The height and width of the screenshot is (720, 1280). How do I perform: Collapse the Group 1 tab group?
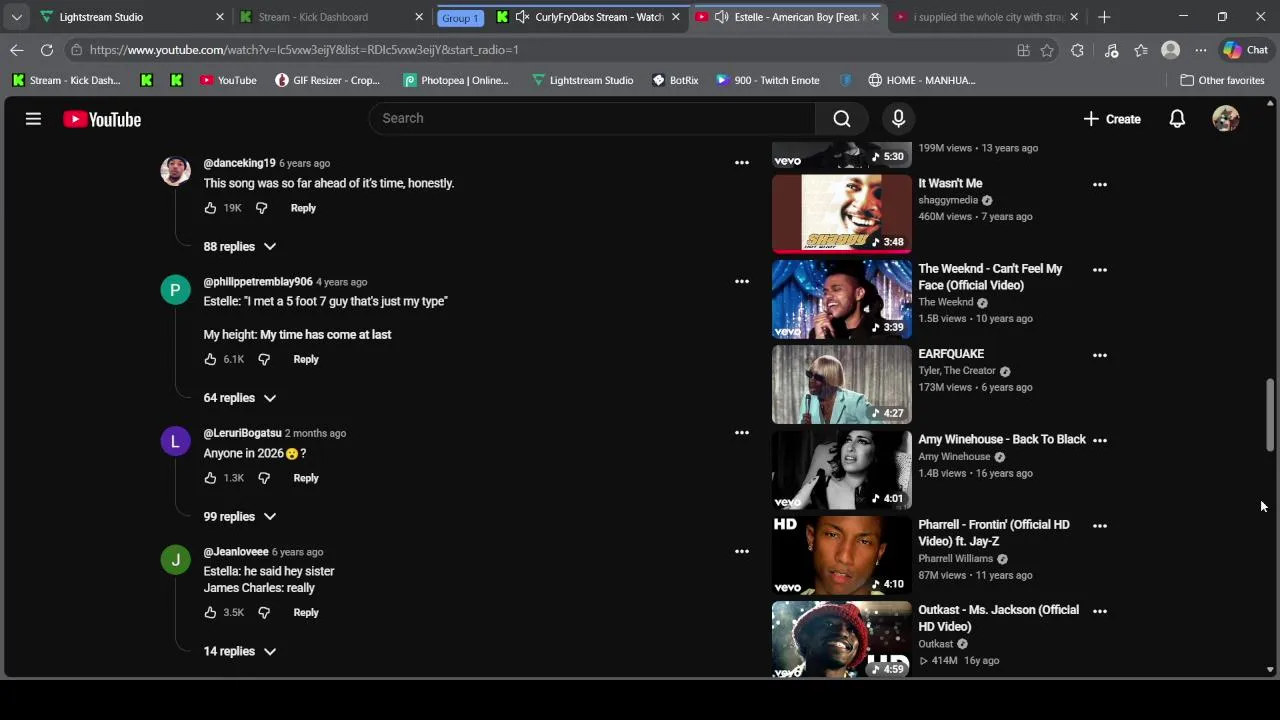[460, 18]
